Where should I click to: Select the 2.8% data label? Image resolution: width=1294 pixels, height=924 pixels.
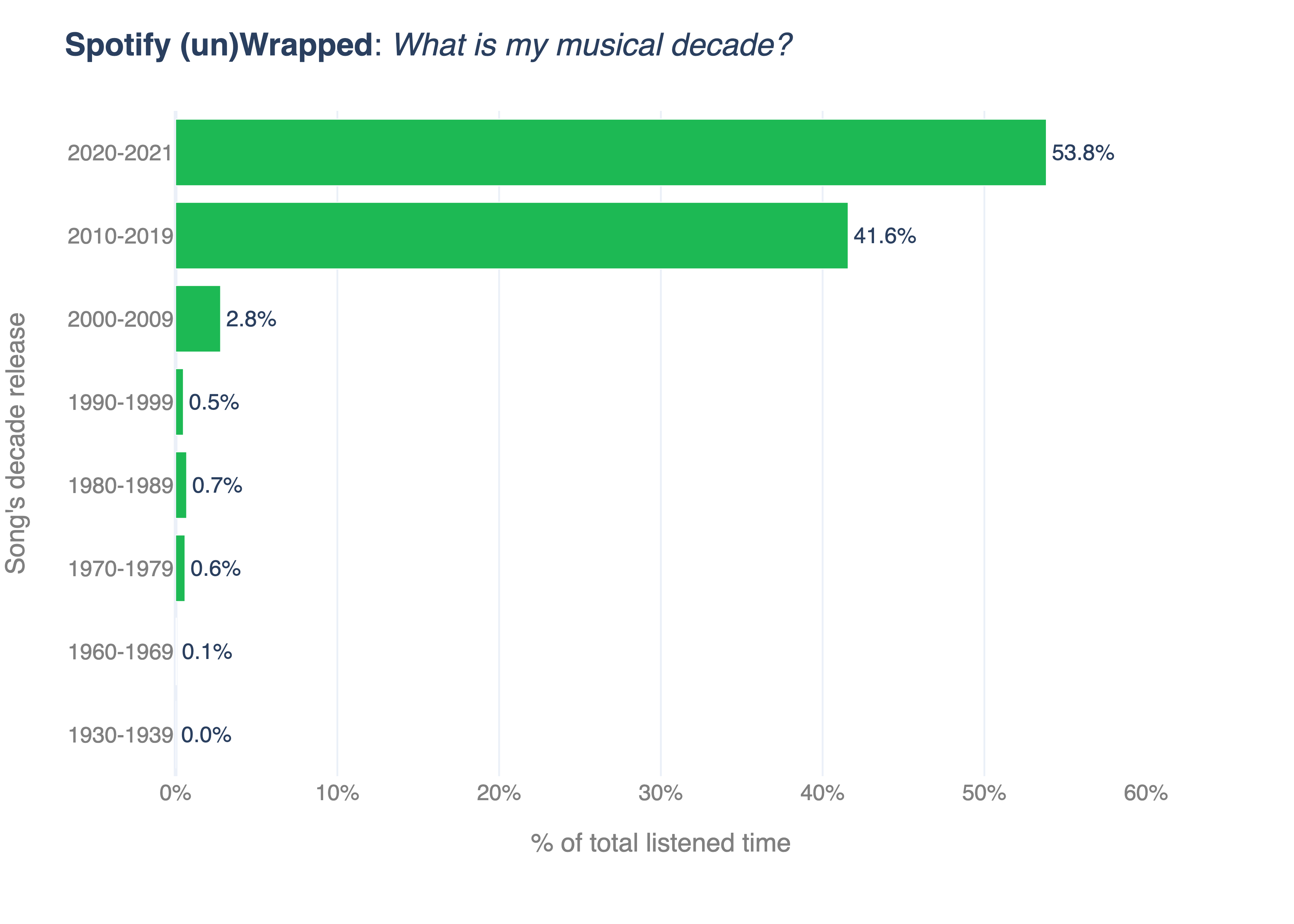pos(251,319)
